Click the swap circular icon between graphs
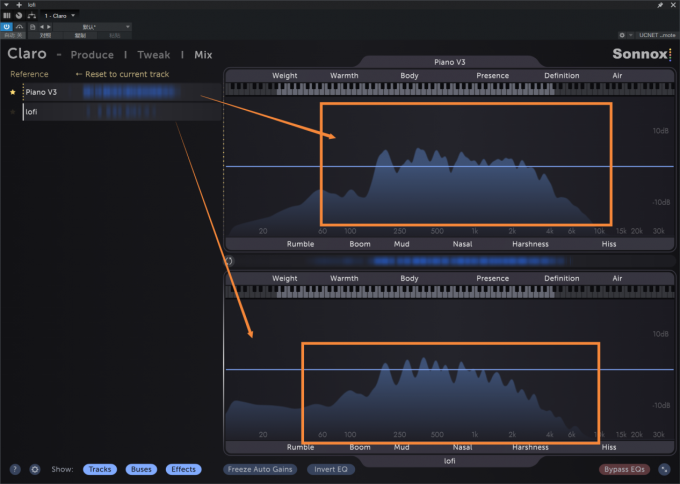Image resolution: width=680 pixels, height=484 pixels. (x=229, y=261)
